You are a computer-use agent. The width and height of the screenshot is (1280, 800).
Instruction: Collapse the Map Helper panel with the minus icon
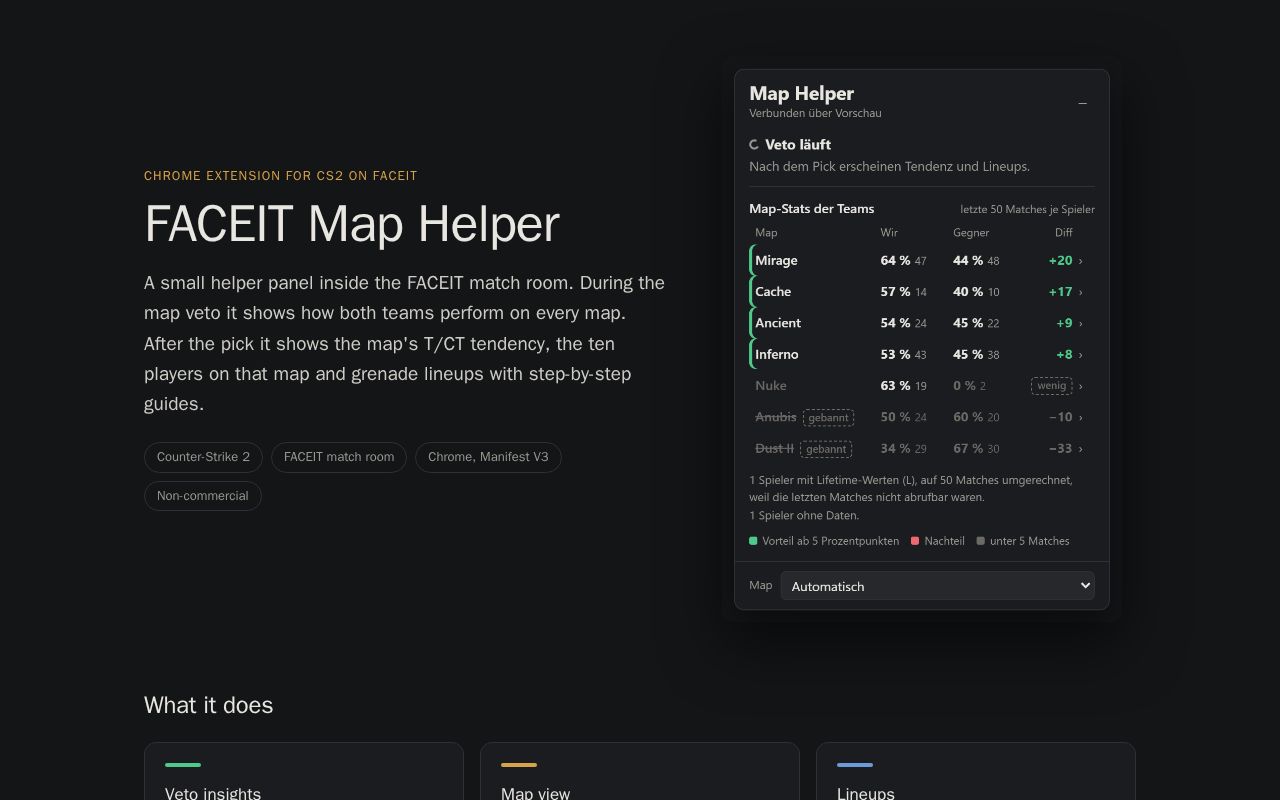click(1082, 103)
